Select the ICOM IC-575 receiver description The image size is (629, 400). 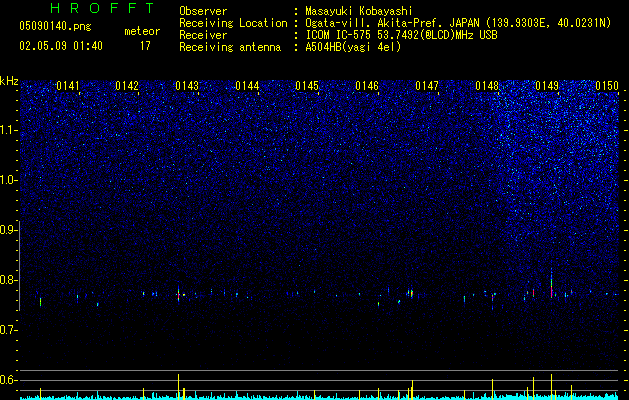(401, 35)
